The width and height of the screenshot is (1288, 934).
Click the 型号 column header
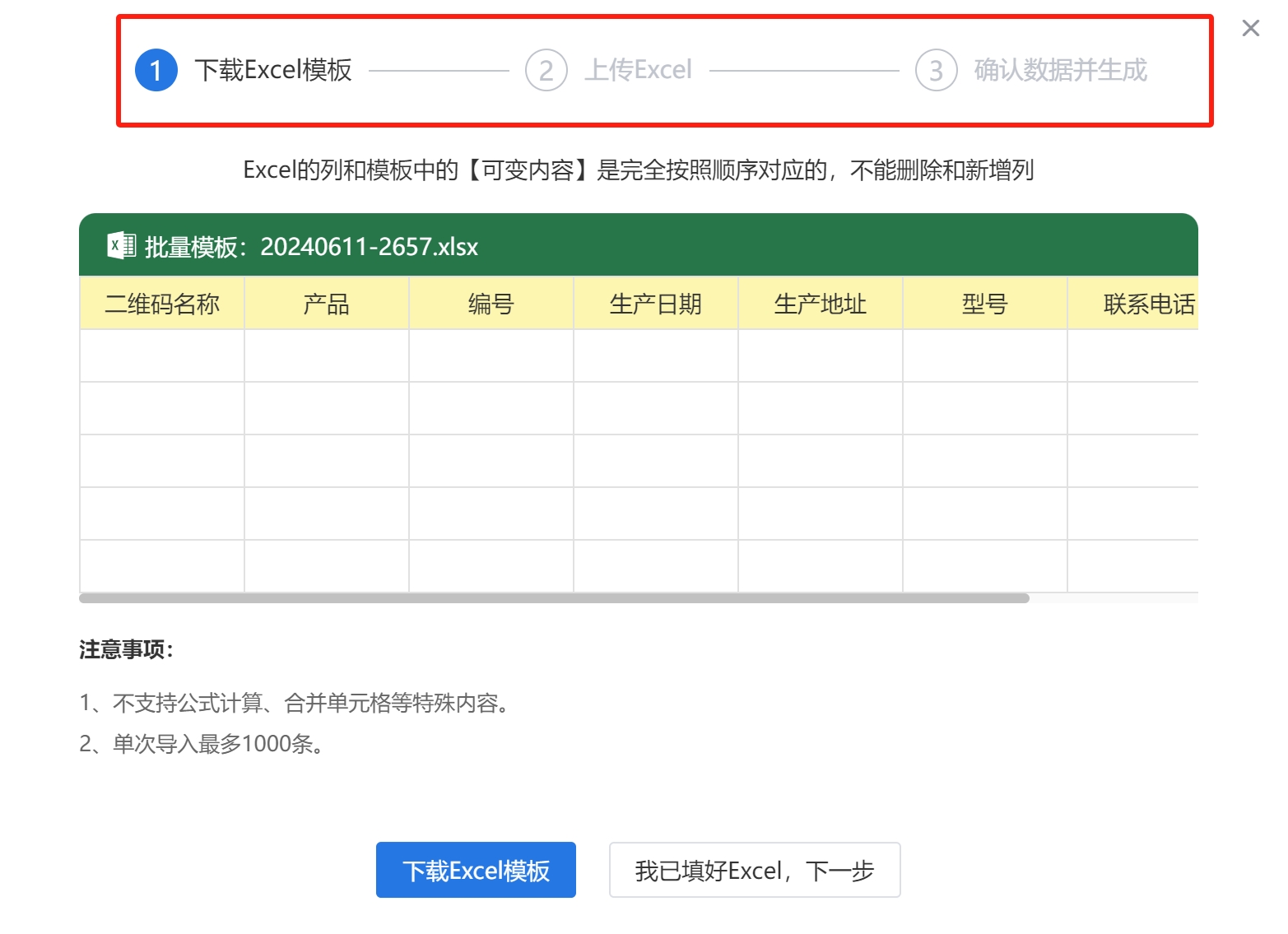pos(985,304)
